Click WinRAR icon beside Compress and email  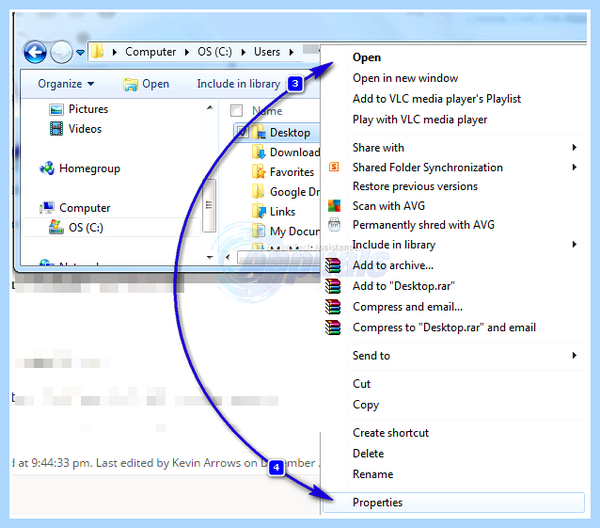[x=333, y=306]
